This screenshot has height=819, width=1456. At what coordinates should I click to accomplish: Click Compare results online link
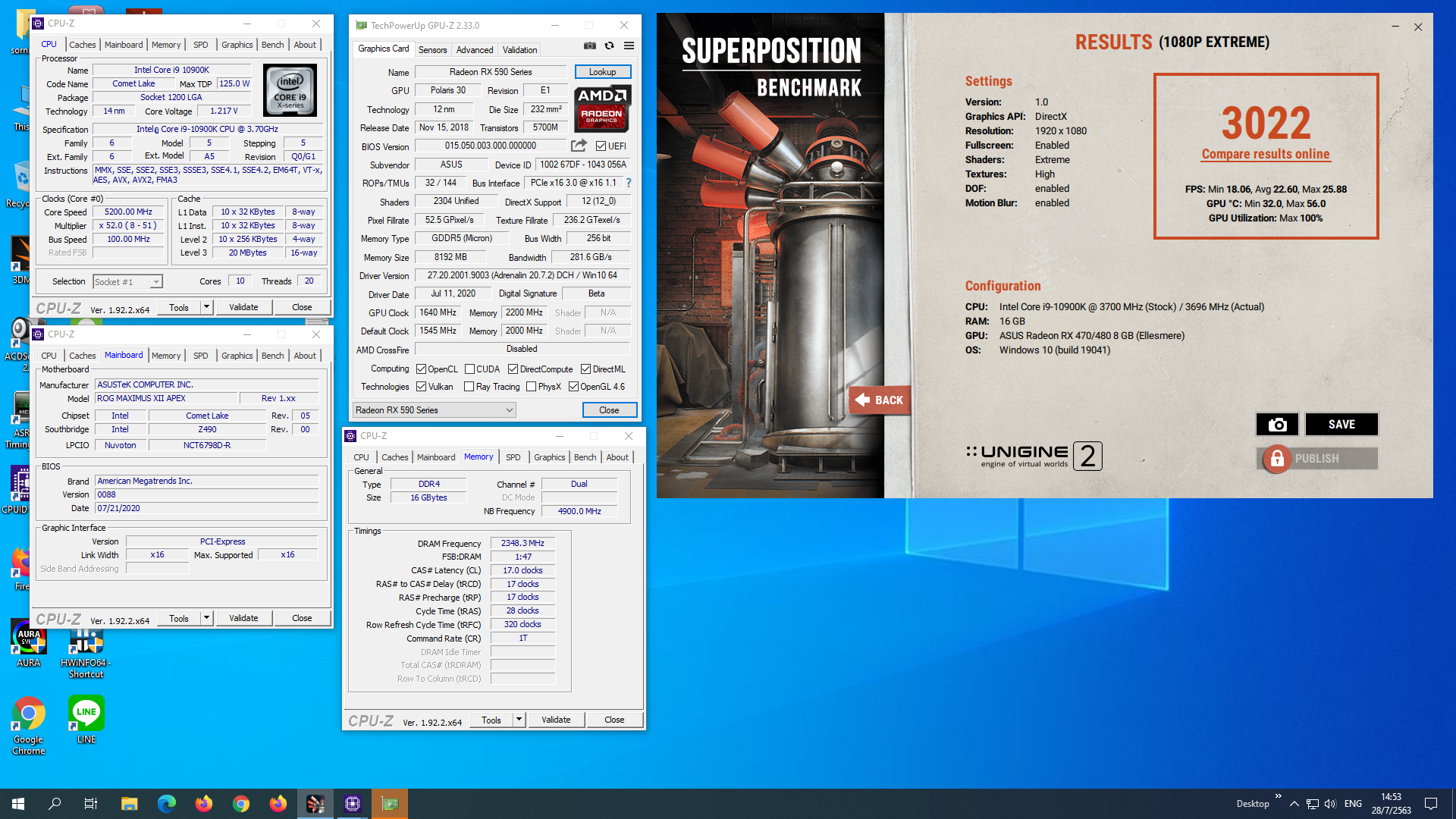[x=1265, y=154]
